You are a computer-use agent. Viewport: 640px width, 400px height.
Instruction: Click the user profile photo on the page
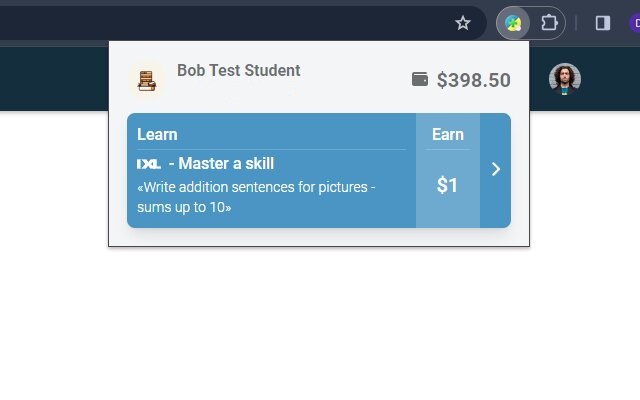565,78
